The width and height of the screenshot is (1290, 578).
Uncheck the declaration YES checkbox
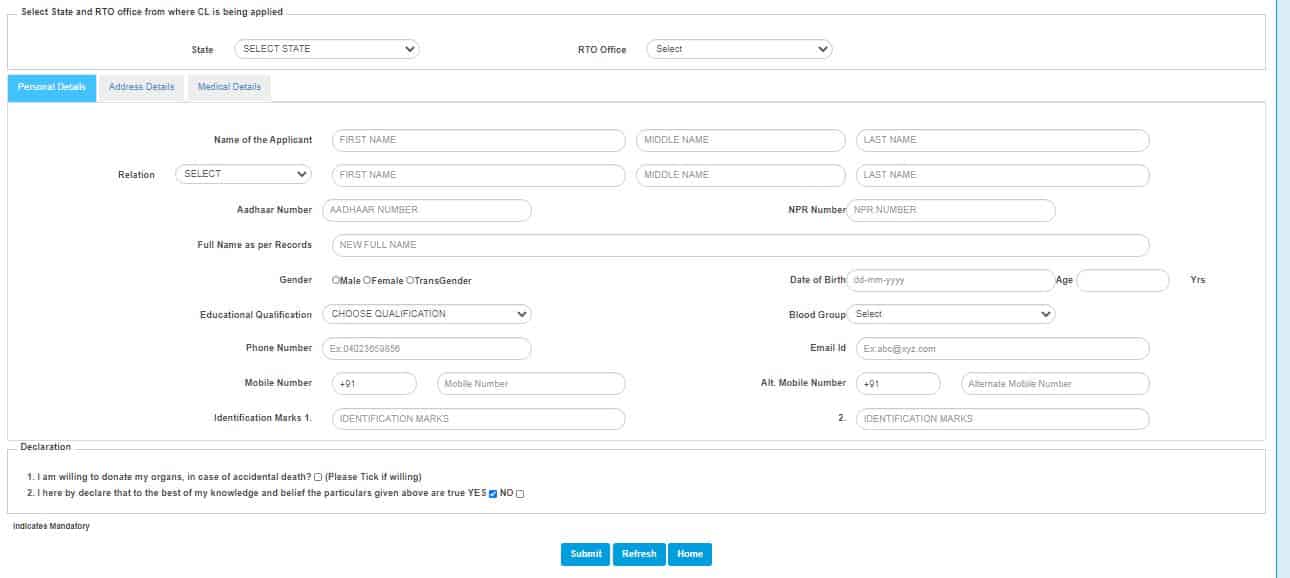[x=493, y=494]
